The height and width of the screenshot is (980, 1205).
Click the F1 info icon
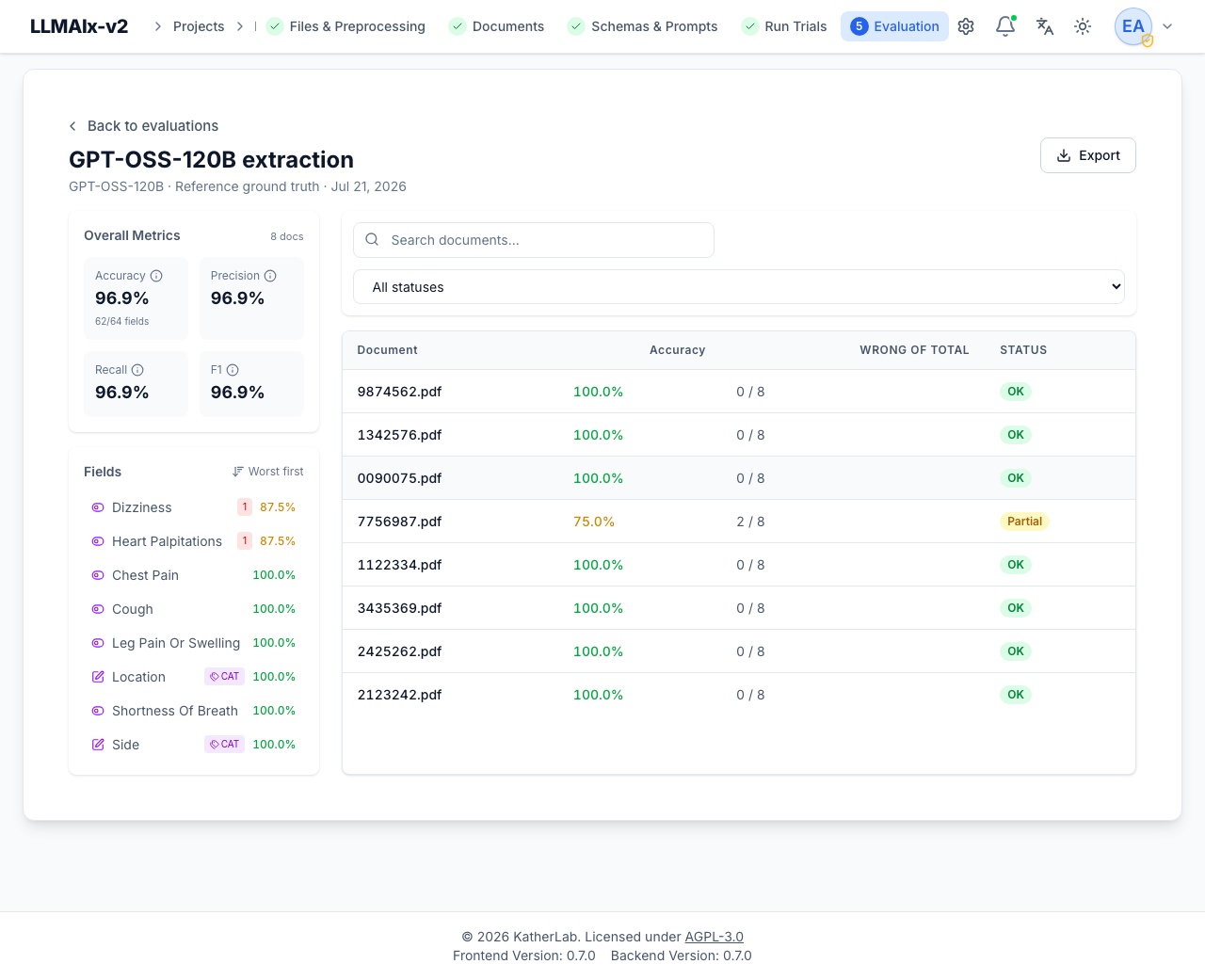[x=233, y=370]
